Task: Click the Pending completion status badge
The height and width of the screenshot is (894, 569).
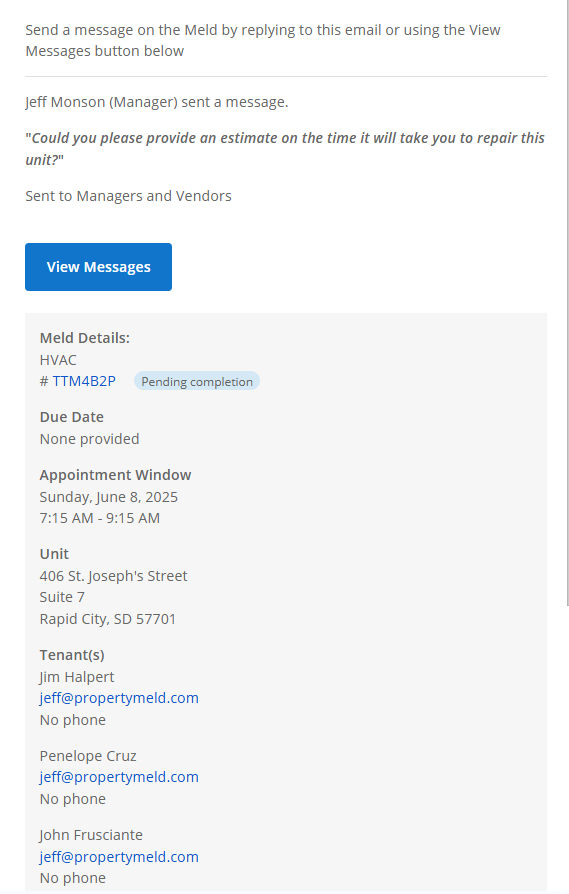Action: 197,381
